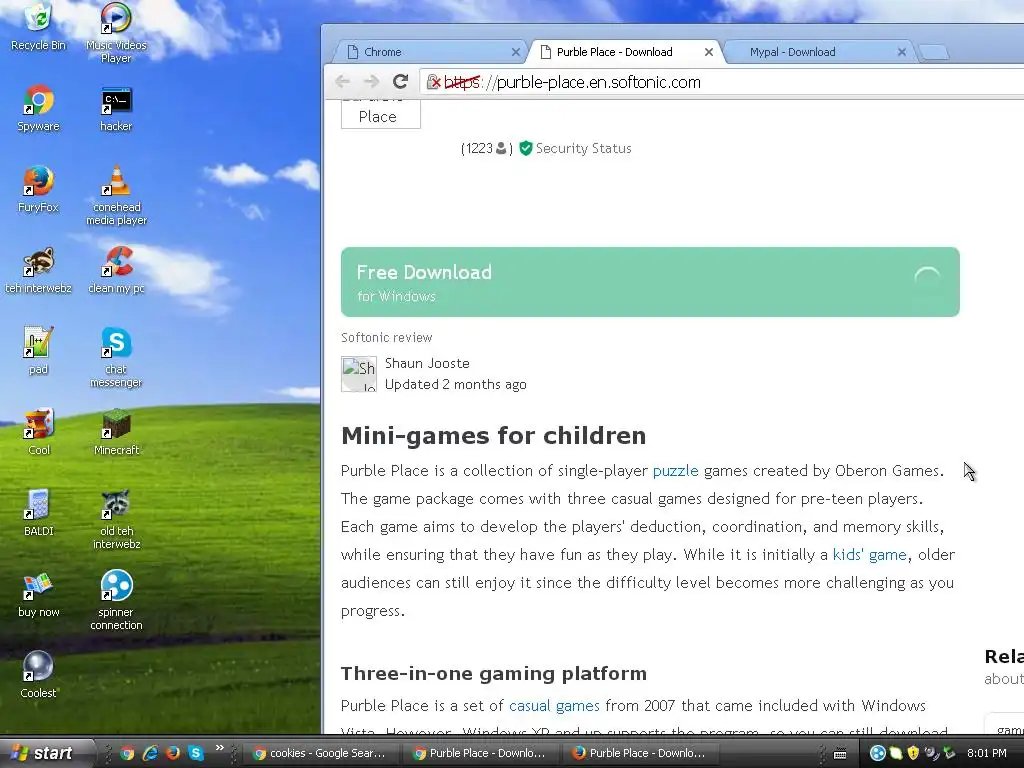
Task: Switch to cookies - Google Search taskbar window
Action: (320, 753)
